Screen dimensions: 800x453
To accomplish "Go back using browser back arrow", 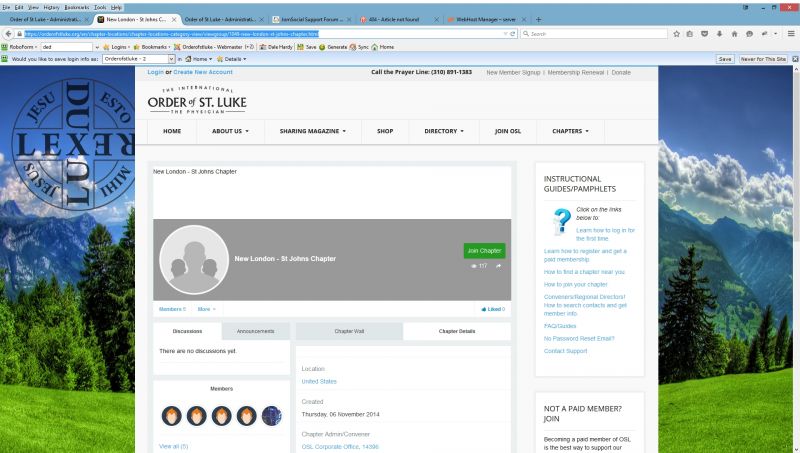I will pyautogui.click(x=9, y=34).
